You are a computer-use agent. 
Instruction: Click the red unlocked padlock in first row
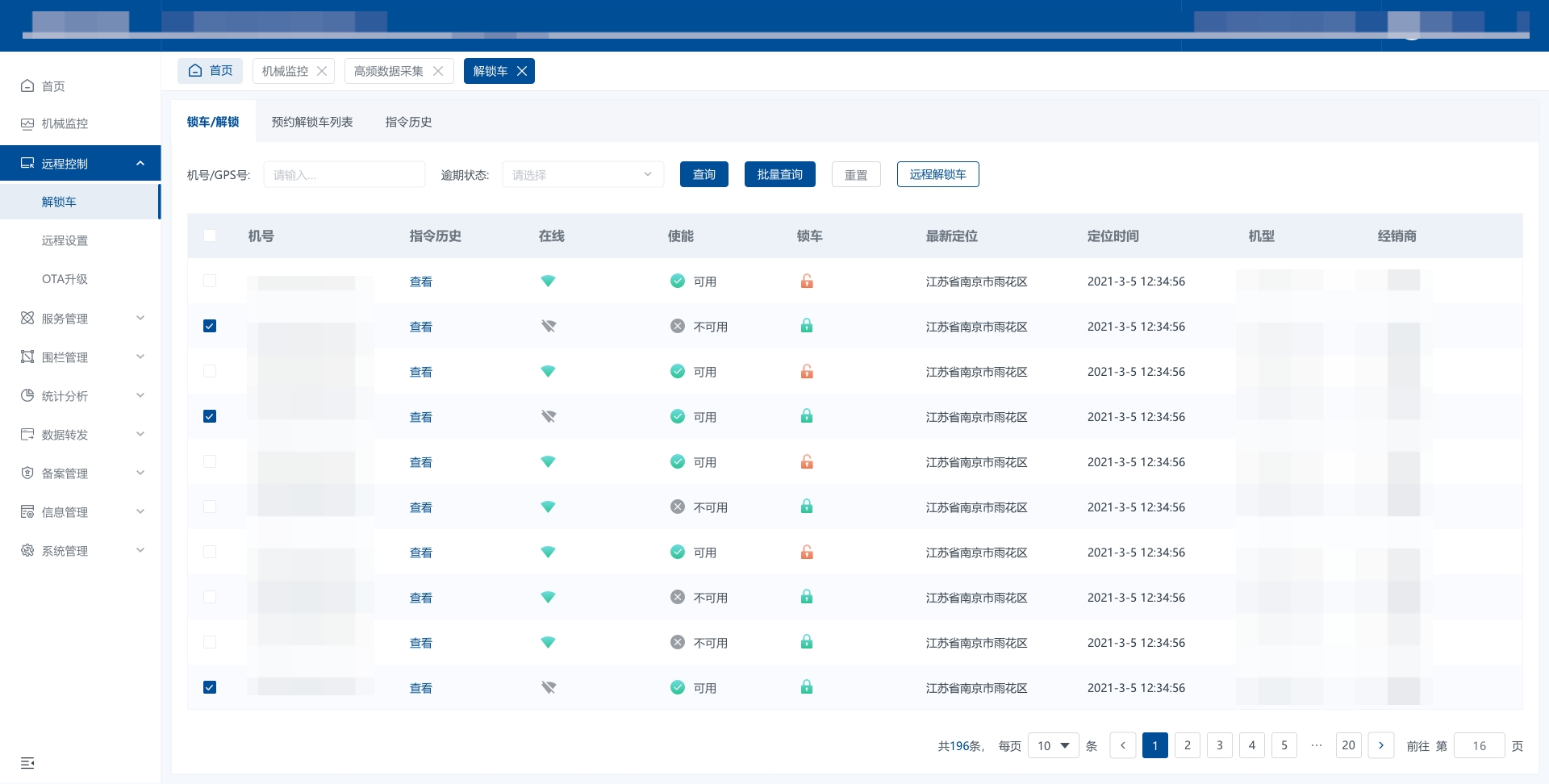[x=807, y=281]
